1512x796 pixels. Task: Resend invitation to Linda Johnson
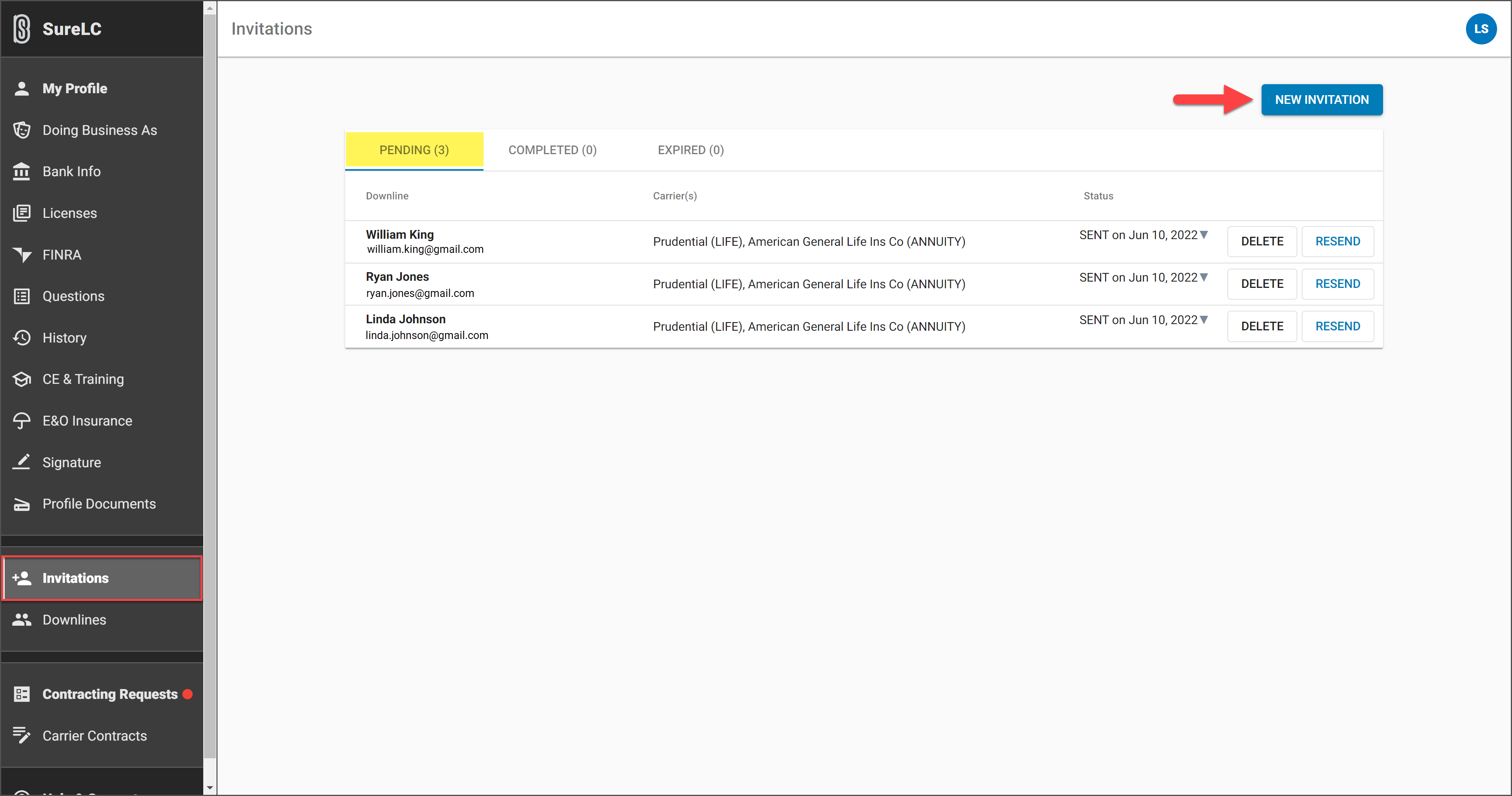coord(1337,326)
